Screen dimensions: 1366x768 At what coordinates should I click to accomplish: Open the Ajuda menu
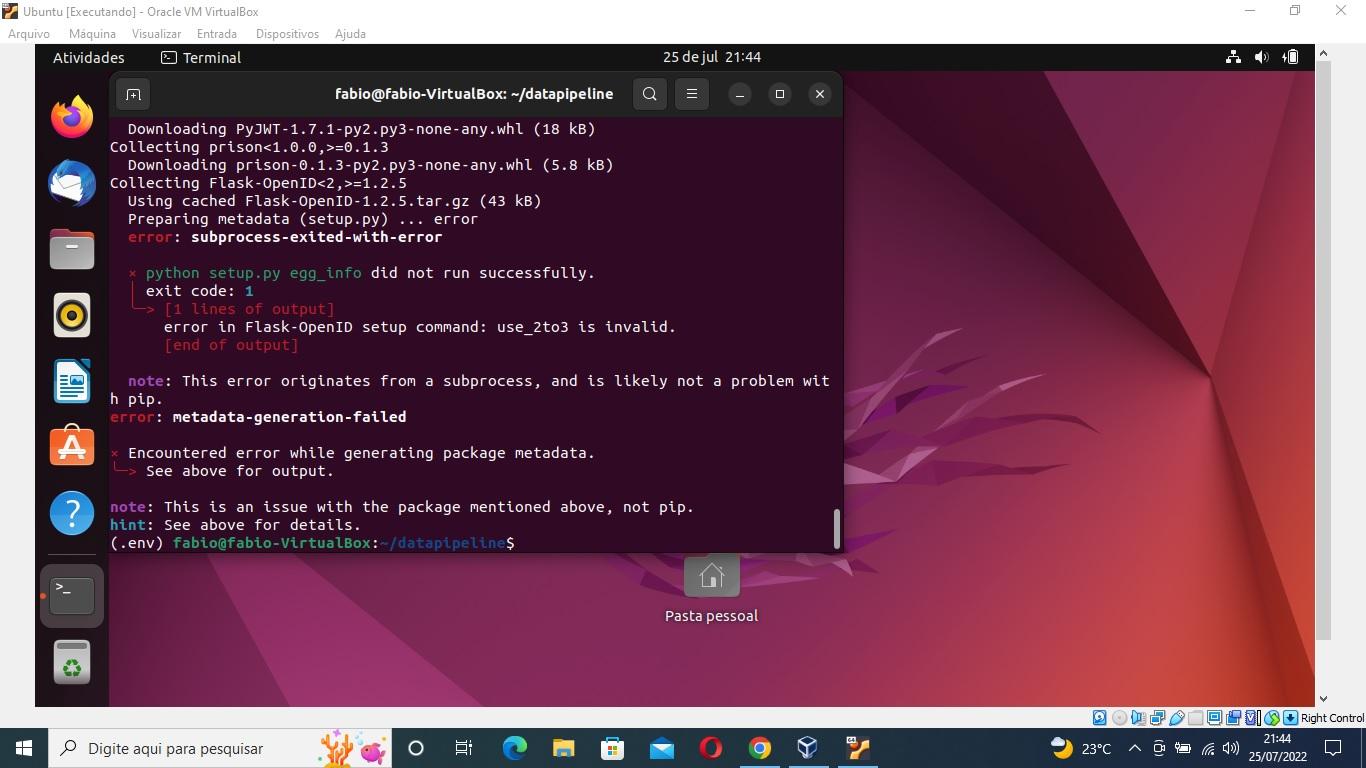coord(350,33)
